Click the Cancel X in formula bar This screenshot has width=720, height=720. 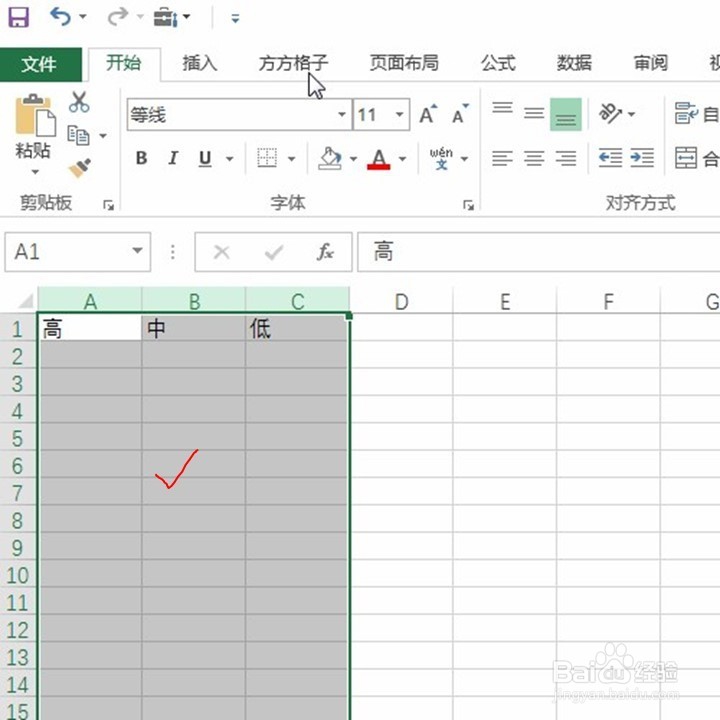tap(222, 252)
